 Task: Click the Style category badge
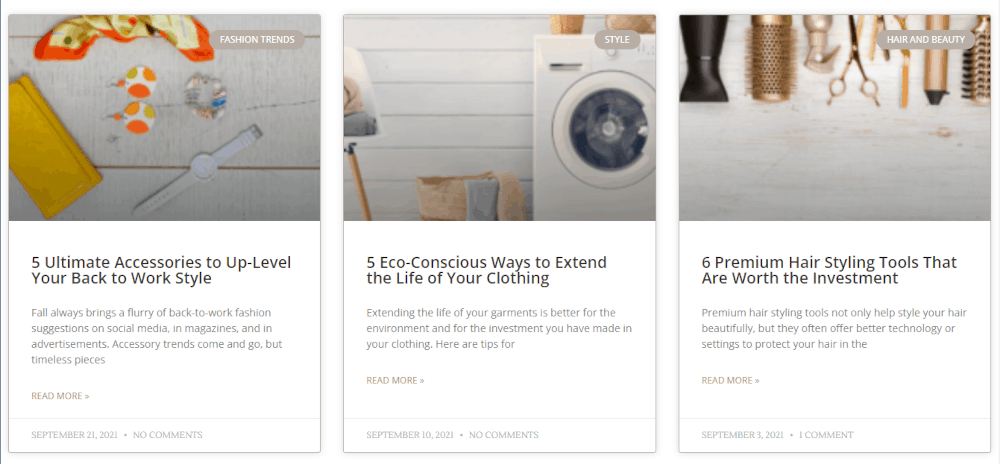617,40
